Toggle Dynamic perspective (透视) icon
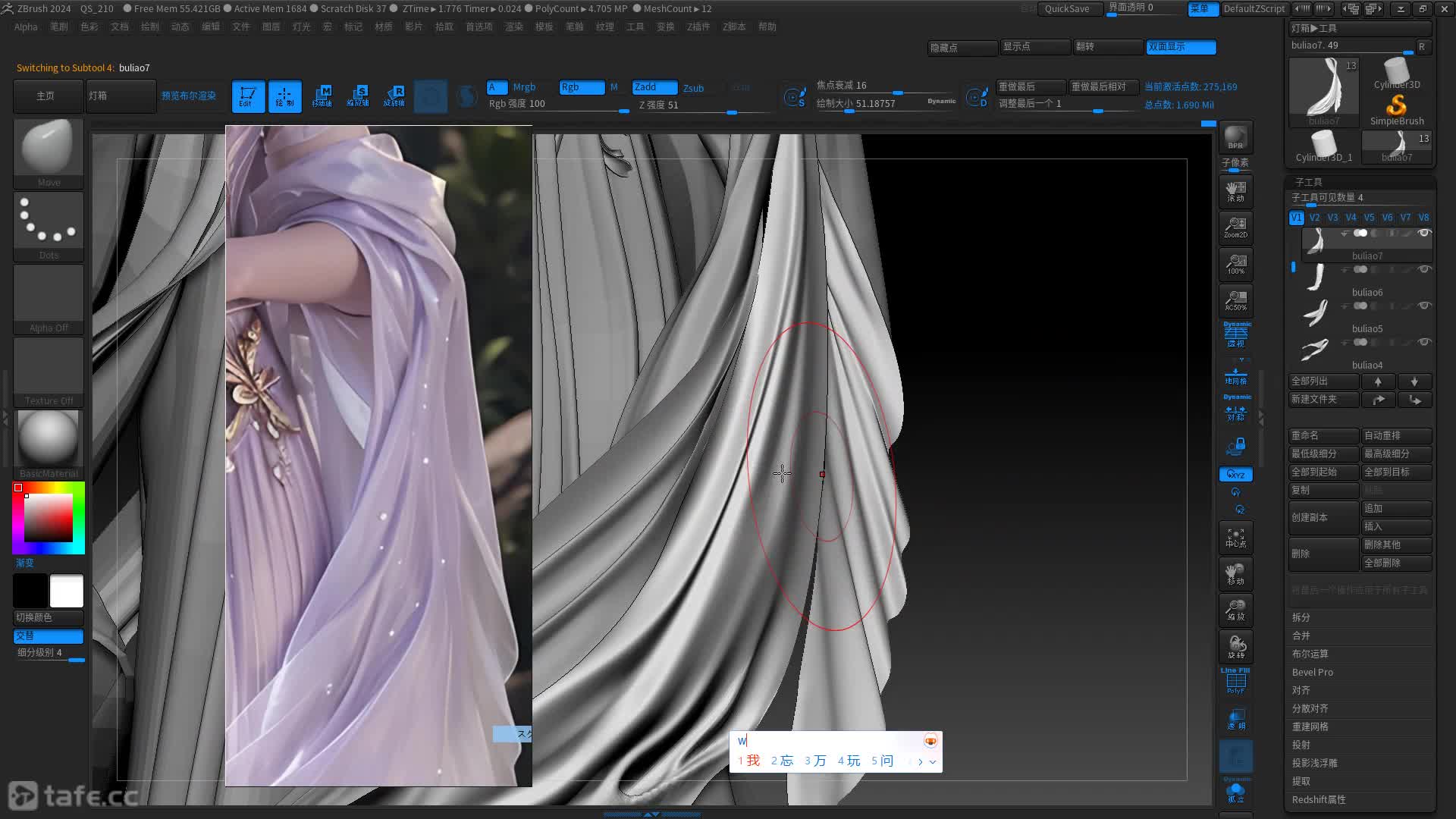Viewport: 1456px width, 819px height. coord(1235,335)
